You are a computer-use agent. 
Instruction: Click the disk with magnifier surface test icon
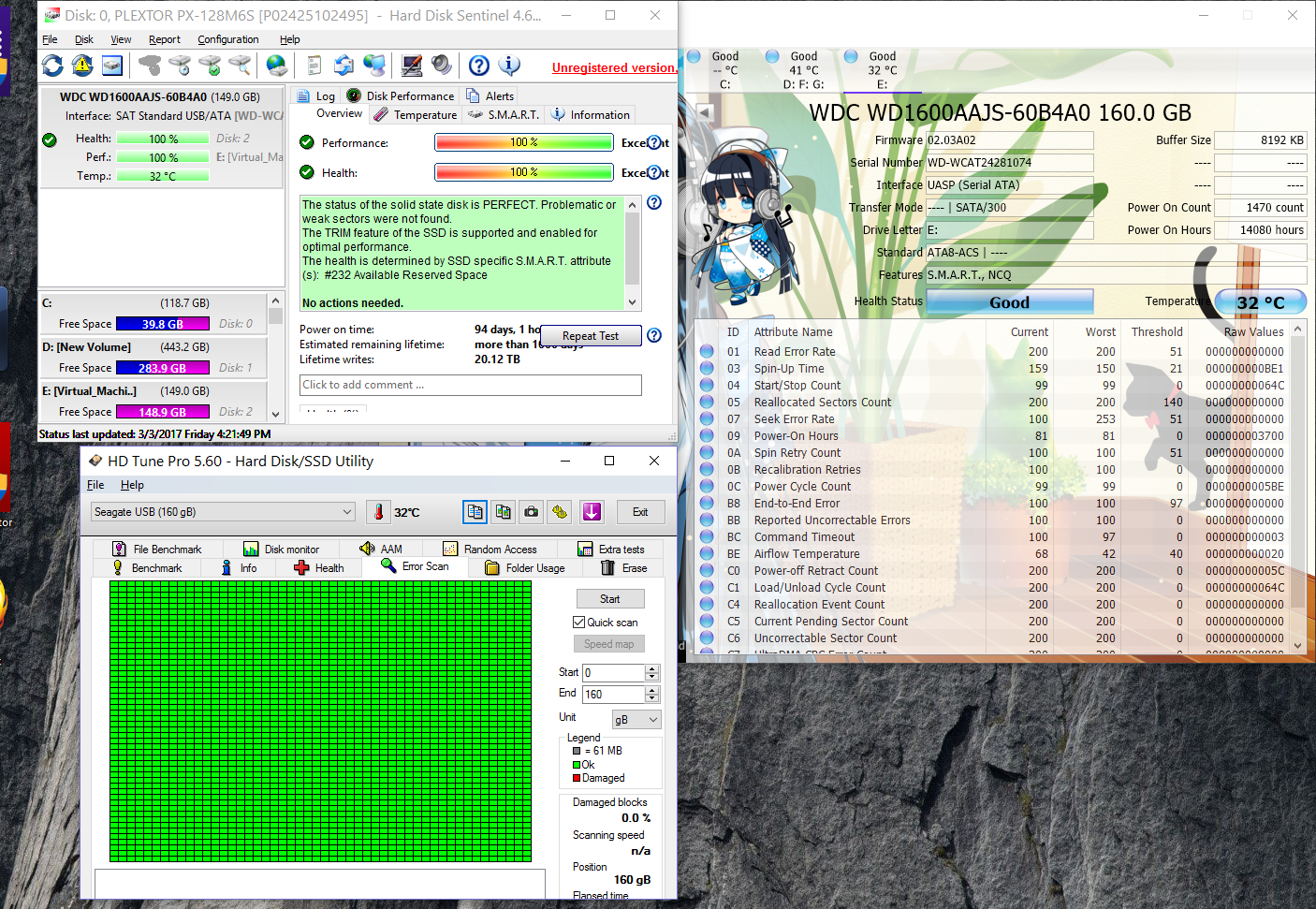tap(240, 66)
